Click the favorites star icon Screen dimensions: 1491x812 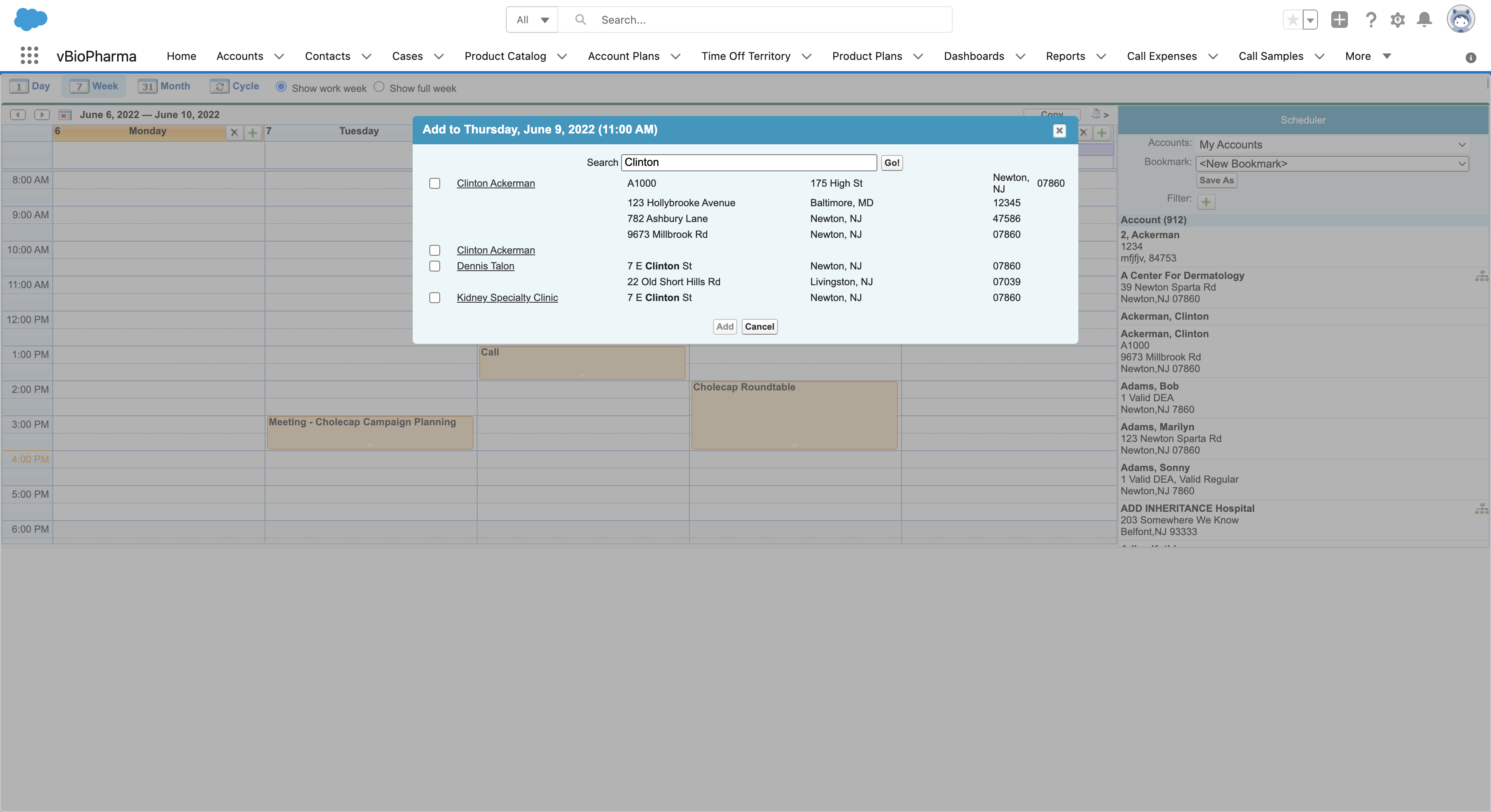pos(1292,20)
